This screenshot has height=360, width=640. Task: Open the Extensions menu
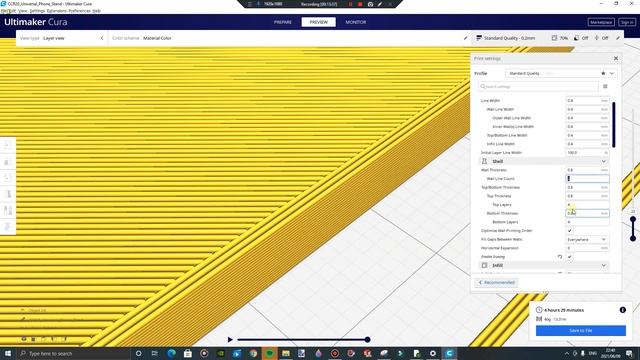click(x=57, y=11)
